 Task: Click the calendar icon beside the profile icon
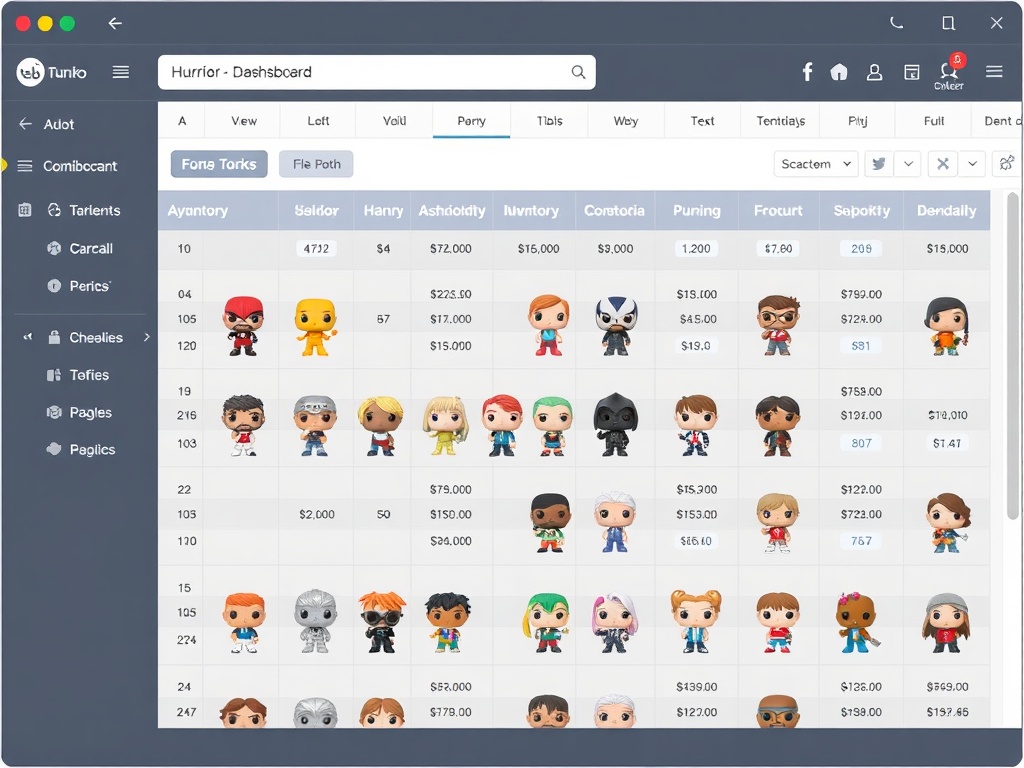[x=911, y=71]
